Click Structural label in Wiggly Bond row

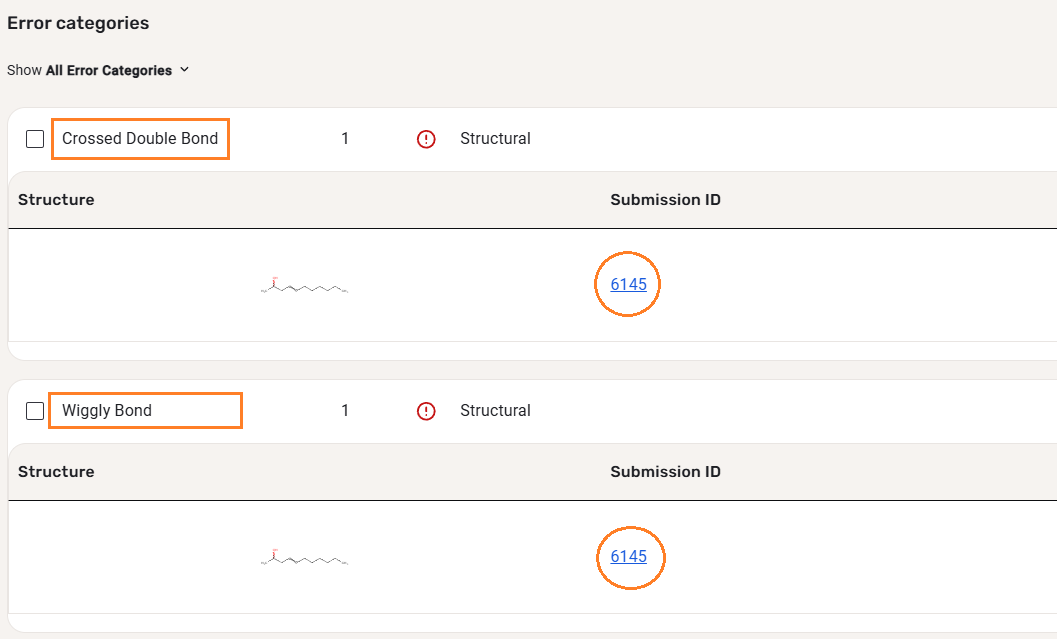(x=495, y=411)
